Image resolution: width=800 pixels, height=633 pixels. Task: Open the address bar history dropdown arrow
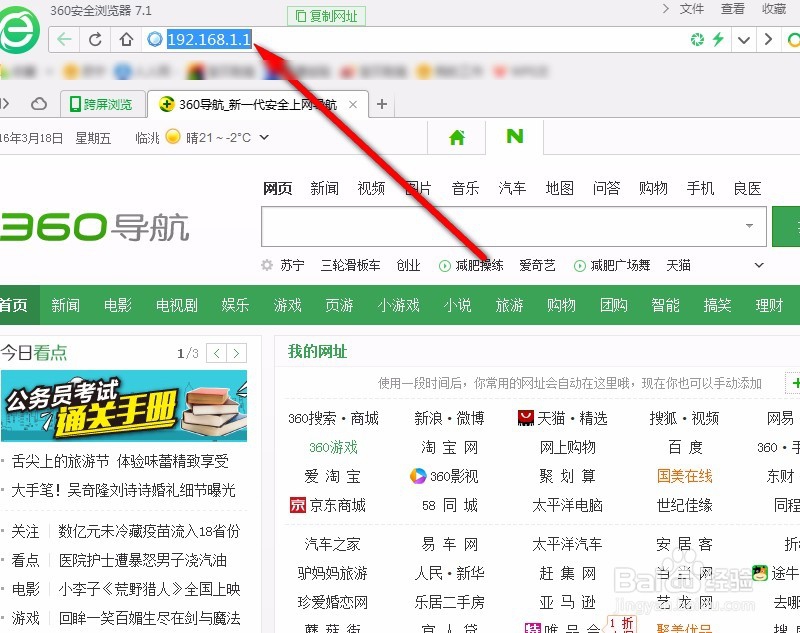tap(743, 40)
